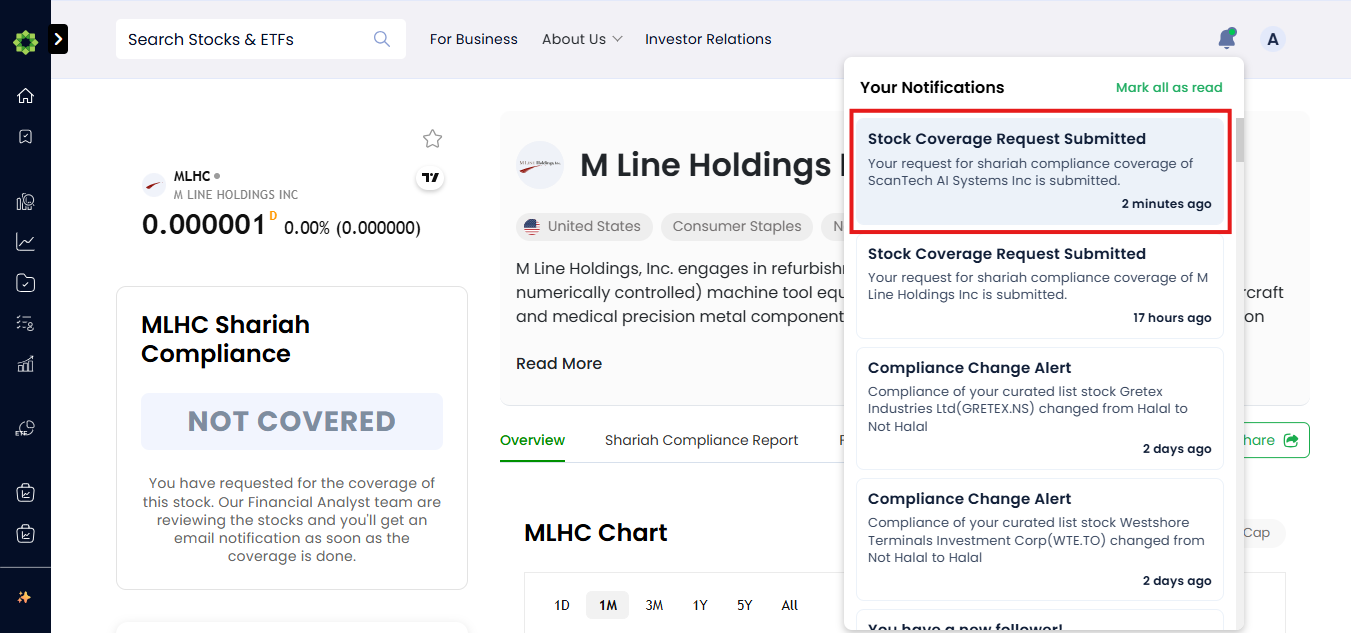Select the 1D chart range
Viewport: 1351px width, 633px height.
point(562,605)
